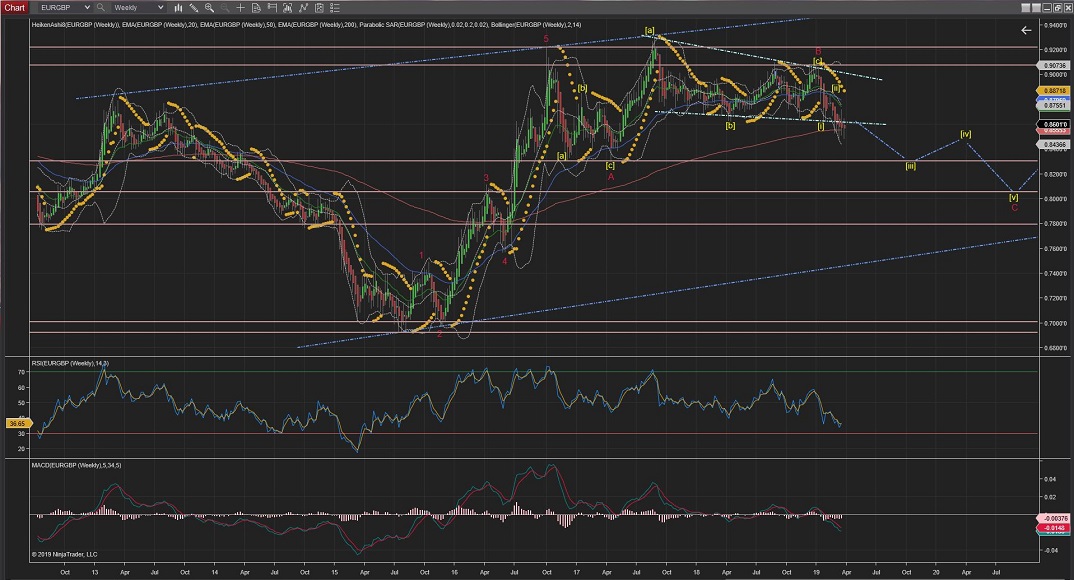The width and height of the screenshot is (1074, 580).
Task: Click the MACD value marker -0.00376
Action: pyautogui.click(x=1055, y=519)
